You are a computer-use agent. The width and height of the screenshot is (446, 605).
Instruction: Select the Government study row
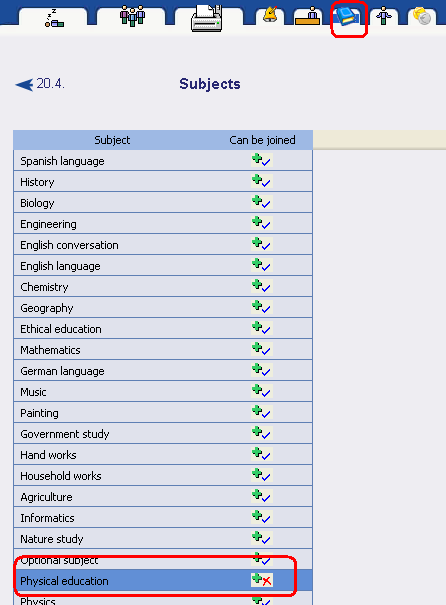click(x=163, y=434)
